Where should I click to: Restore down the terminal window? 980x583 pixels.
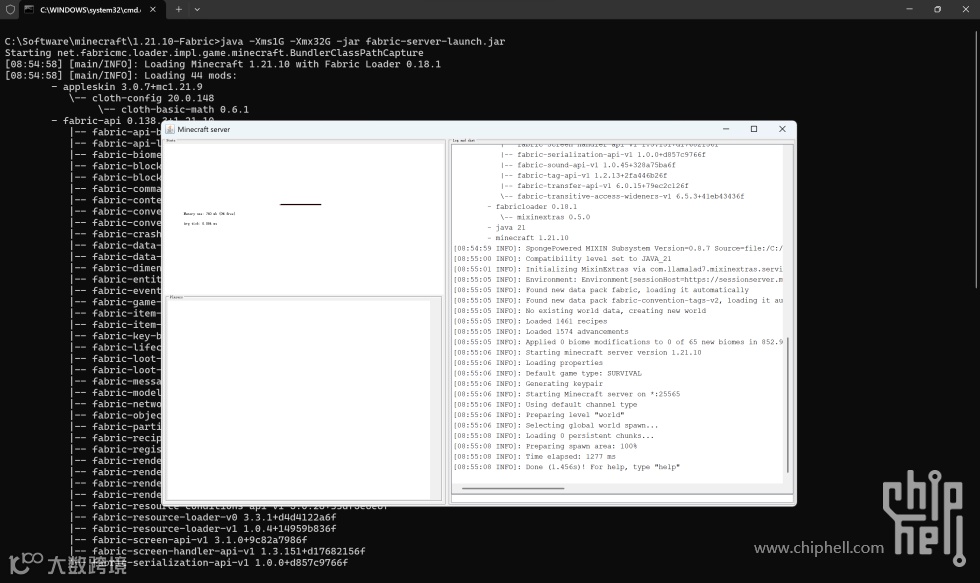pos(937,9)
